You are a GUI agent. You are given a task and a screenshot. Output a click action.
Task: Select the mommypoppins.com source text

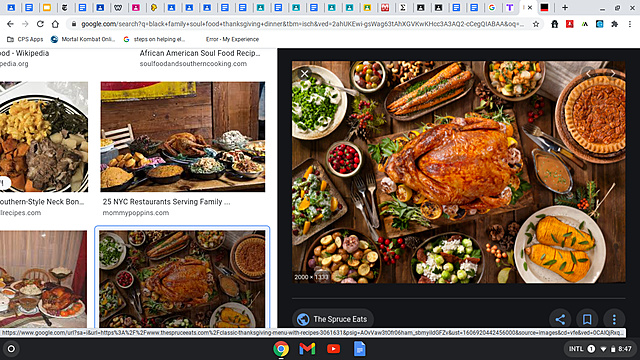tap(136, 213)
